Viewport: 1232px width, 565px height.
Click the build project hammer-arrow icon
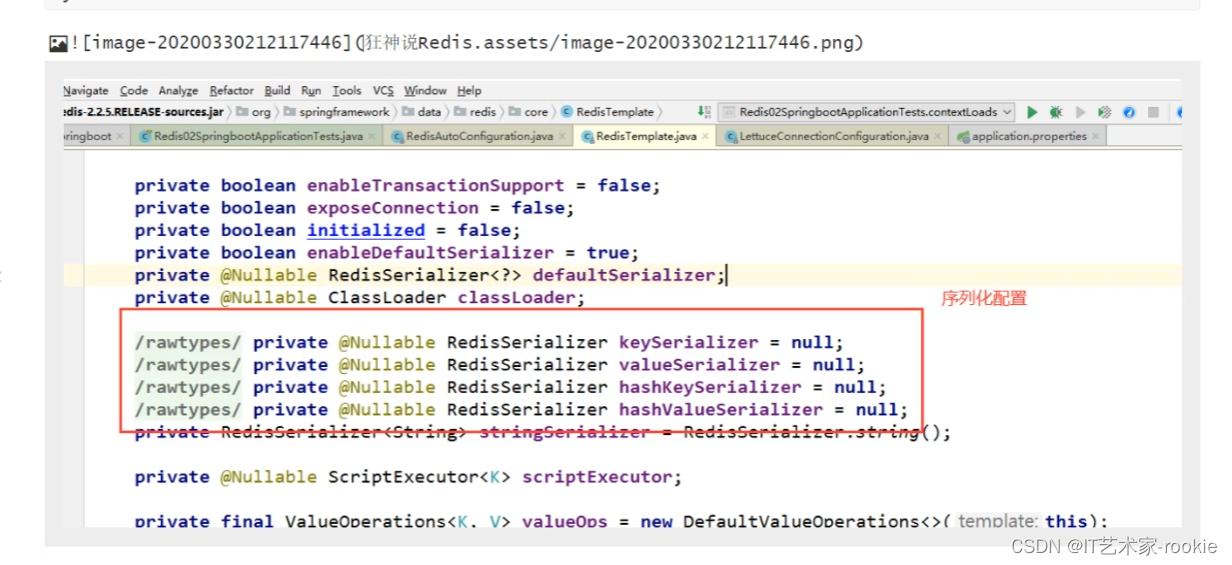[704, 112]
